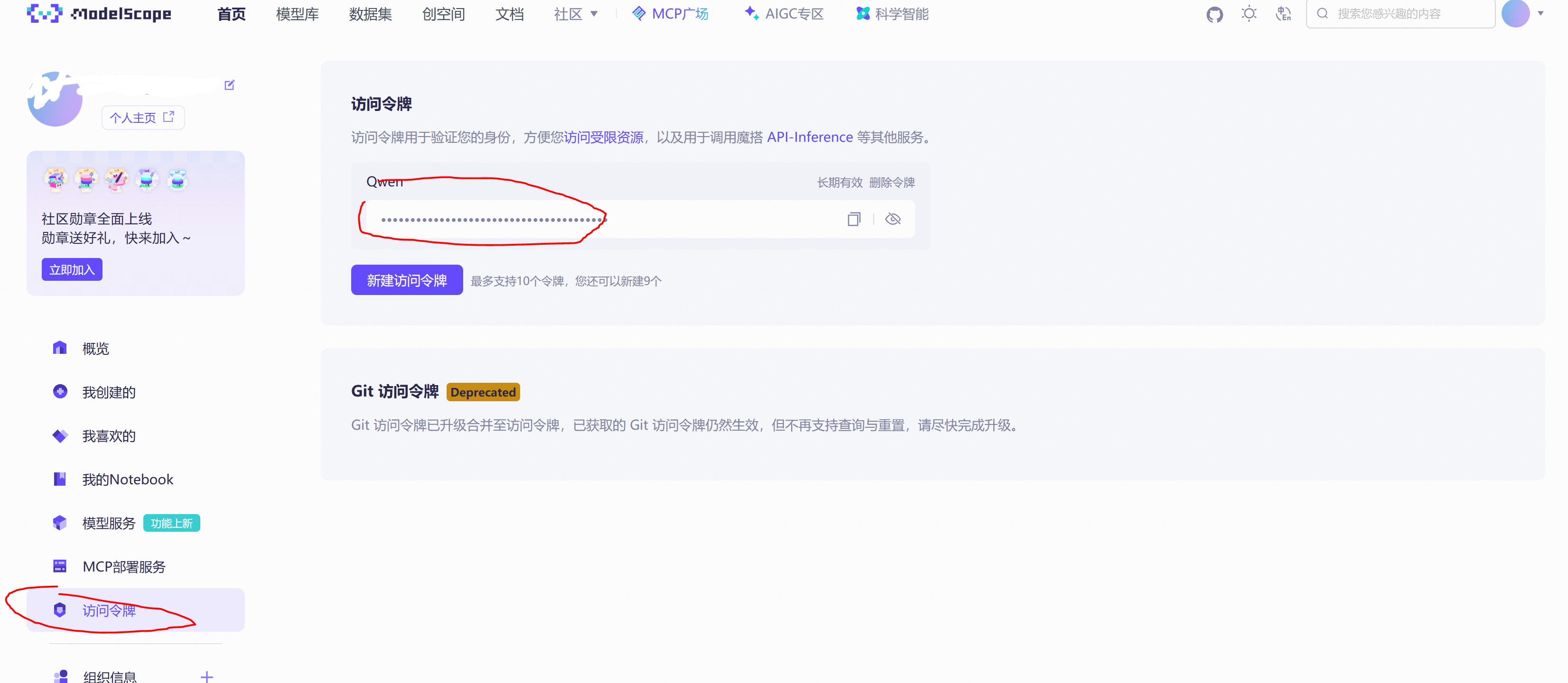This screenshot has width=1568, height=683.
Task: Open the ModelScope logo home
Action: pyautogui.click(x=99, y=13)
